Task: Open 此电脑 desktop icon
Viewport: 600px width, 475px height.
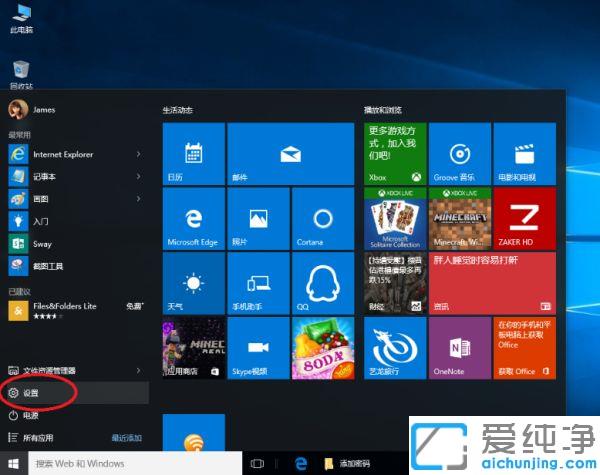Action: click(x=21, y=18)
